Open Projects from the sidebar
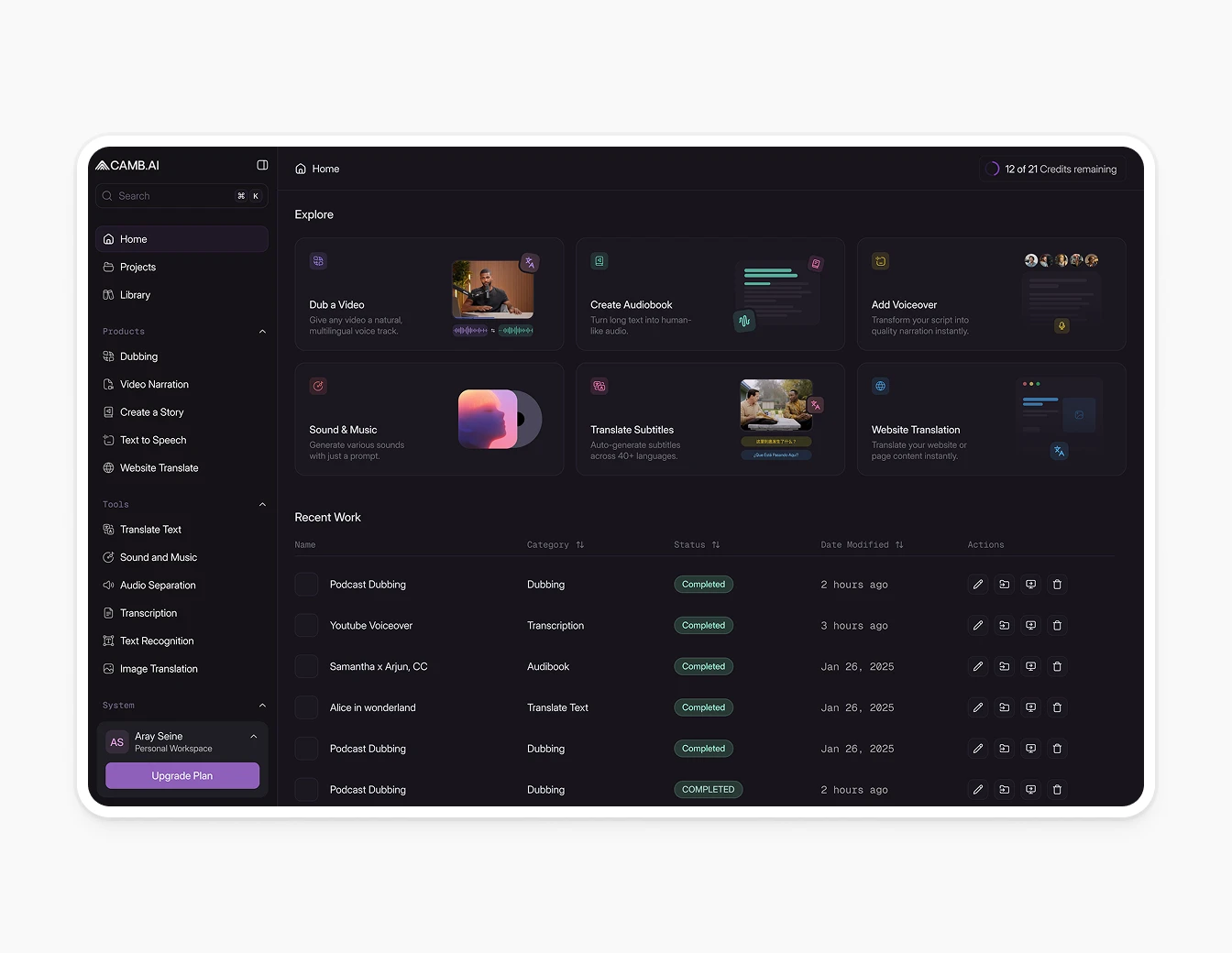The height and width of the screenshot is (953, 1232). (x=137, y=267)
